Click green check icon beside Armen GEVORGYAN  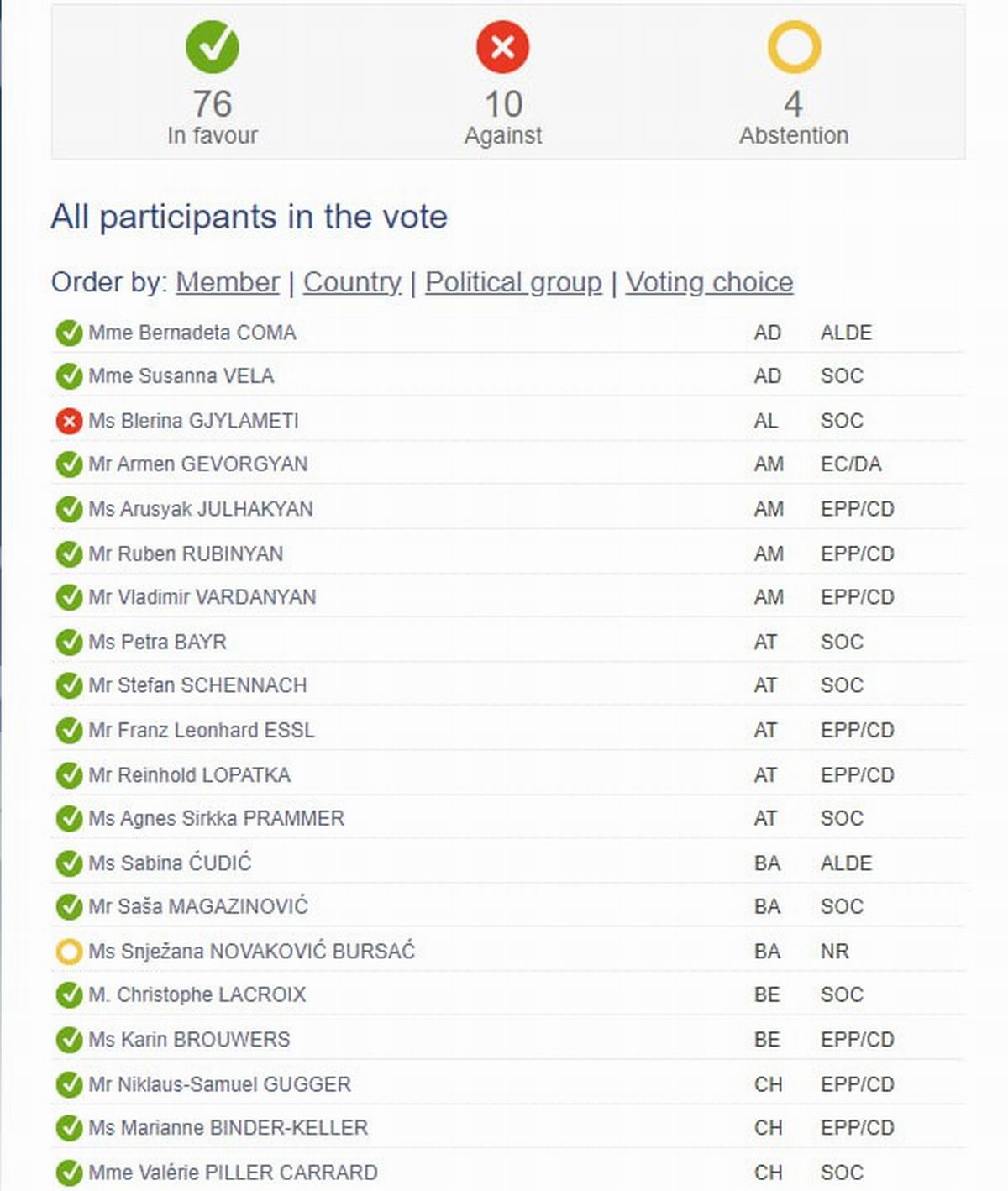click(x=69, y=464)
